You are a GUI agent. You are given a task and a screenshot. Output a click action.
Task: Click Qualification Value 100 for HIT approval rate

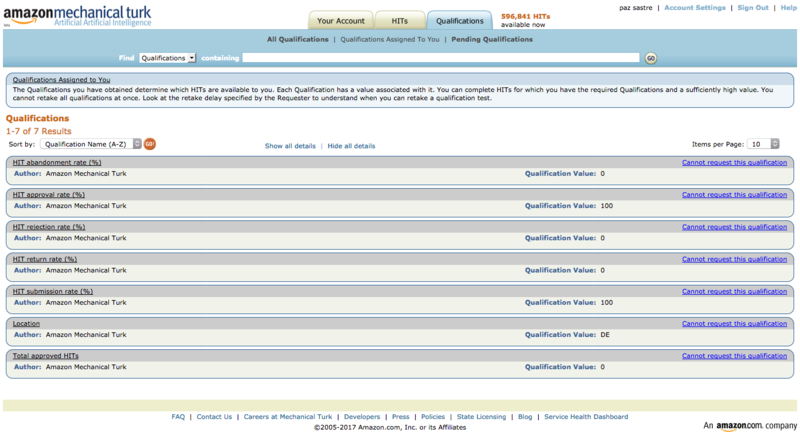[x=607, y=206]
